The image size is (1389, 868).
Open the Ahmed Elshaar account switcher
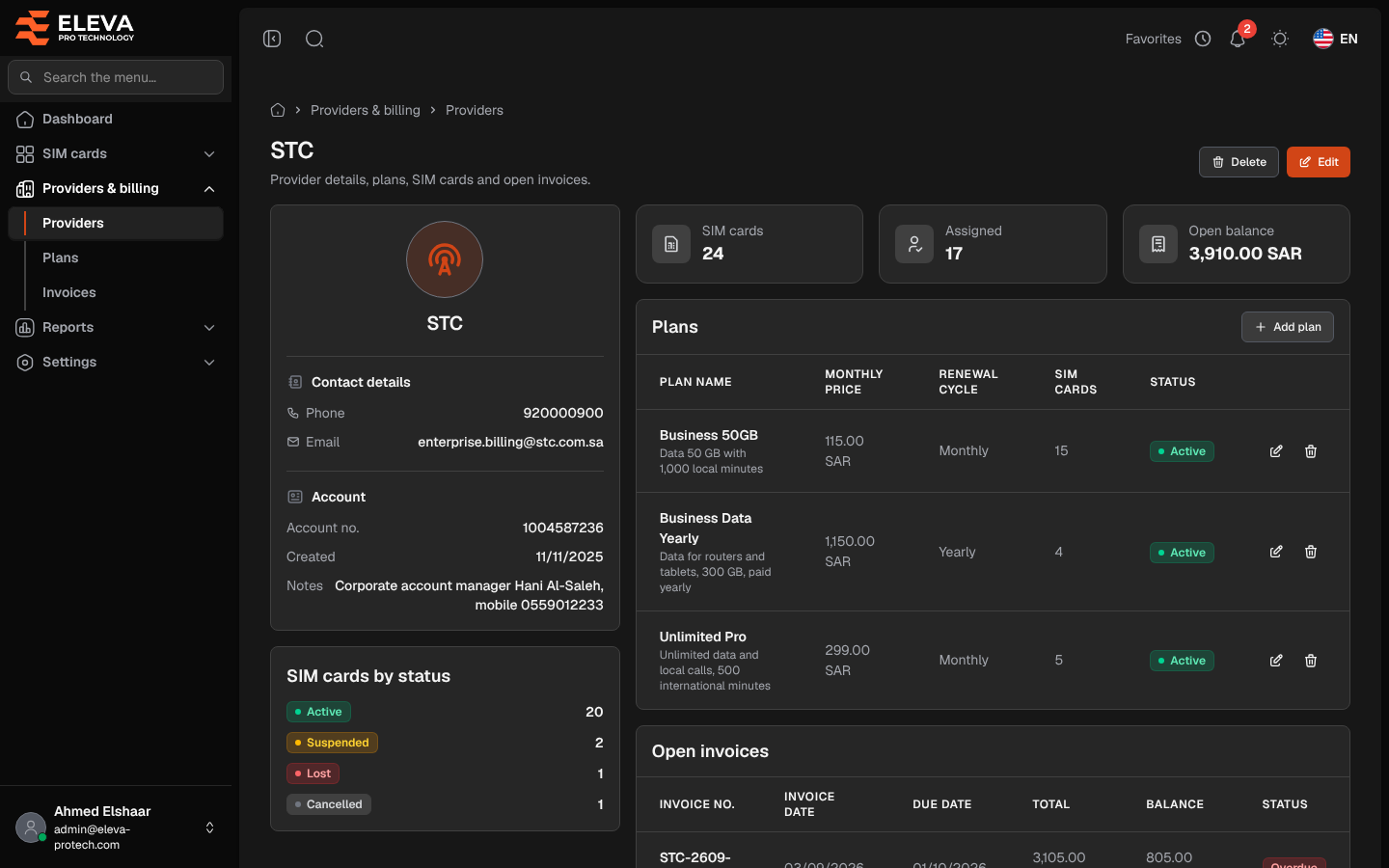(116, 827)
